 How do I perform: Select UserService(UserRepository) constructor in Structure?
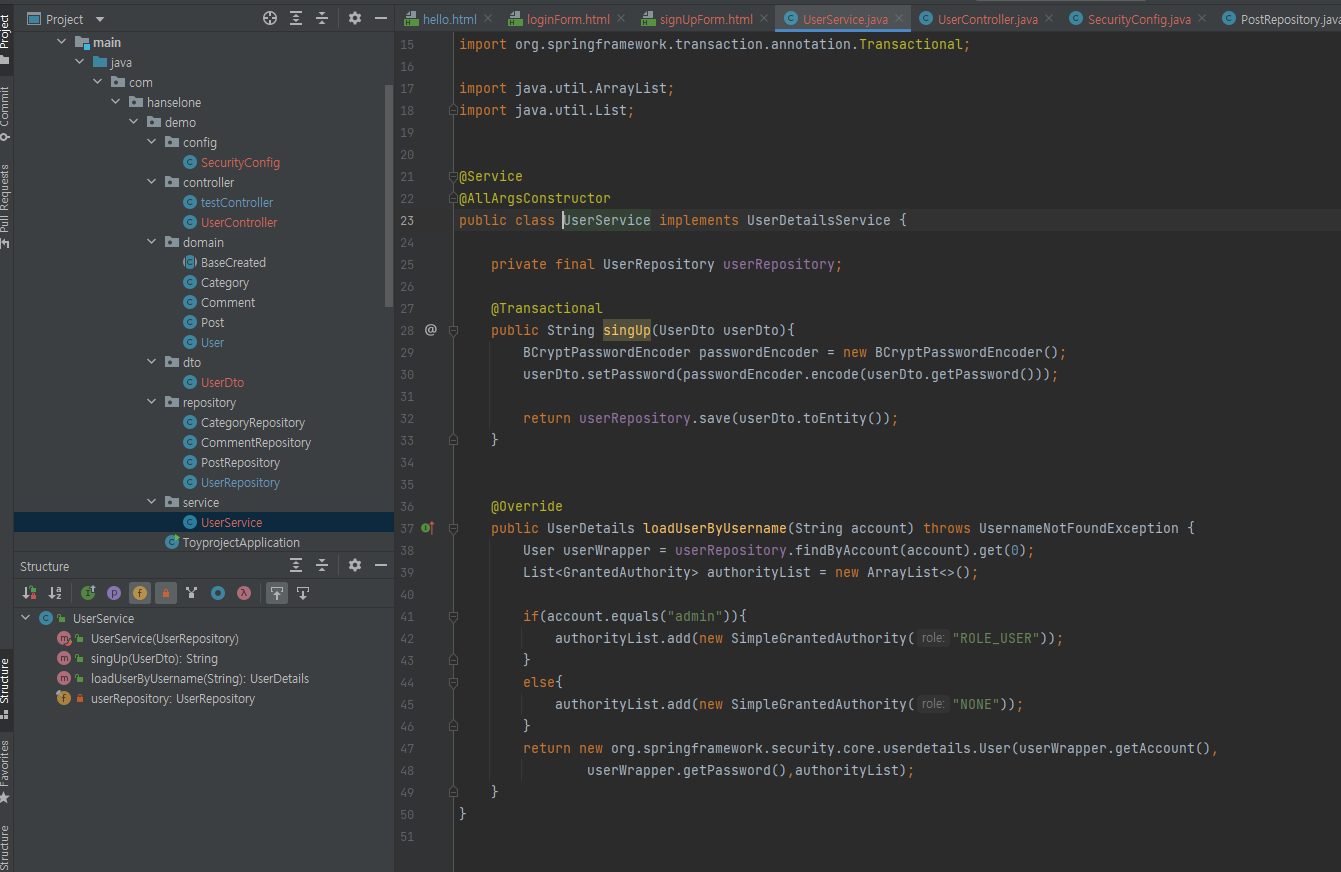tap(165, 638)
